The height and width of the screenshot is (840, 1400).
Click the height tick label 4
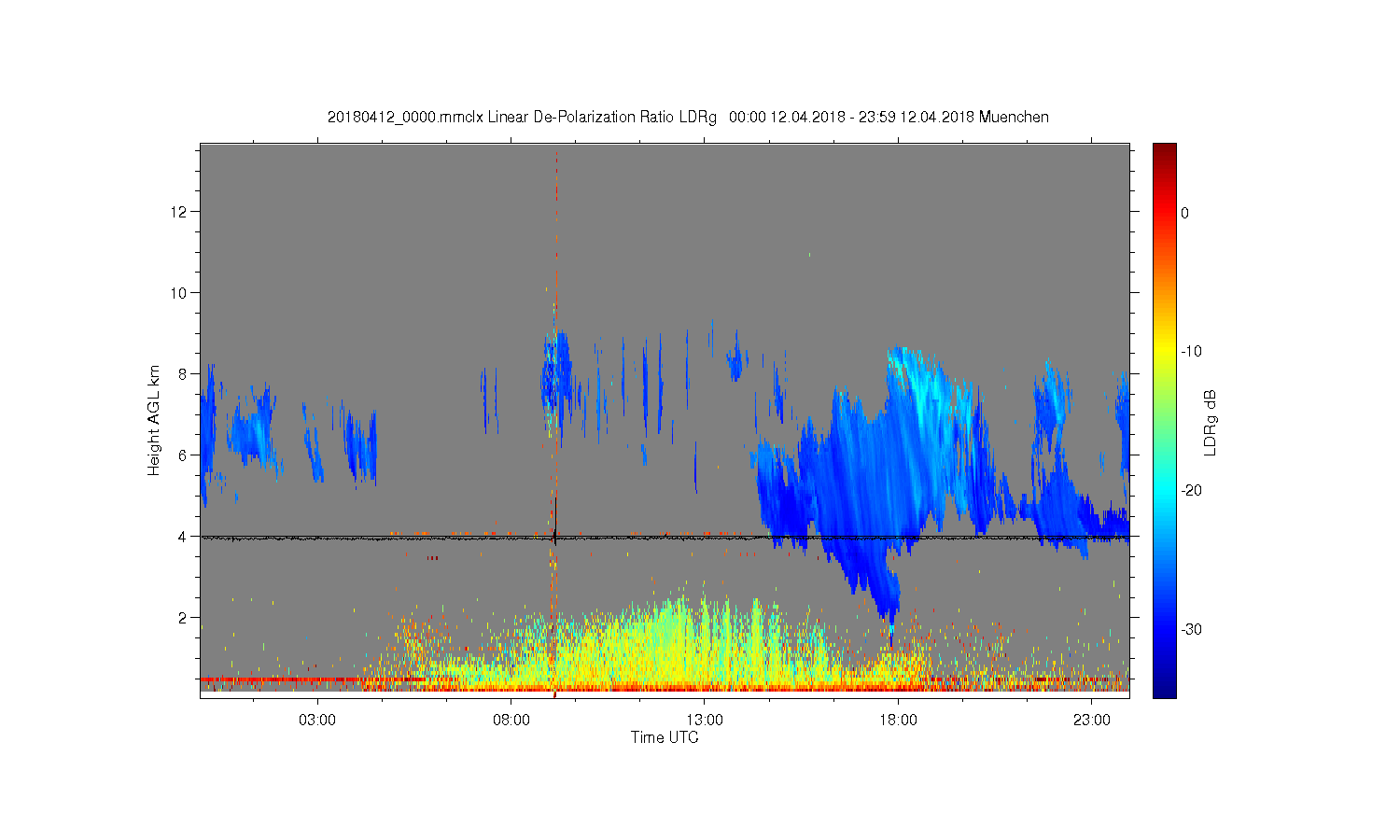click(x=182, y=537)
